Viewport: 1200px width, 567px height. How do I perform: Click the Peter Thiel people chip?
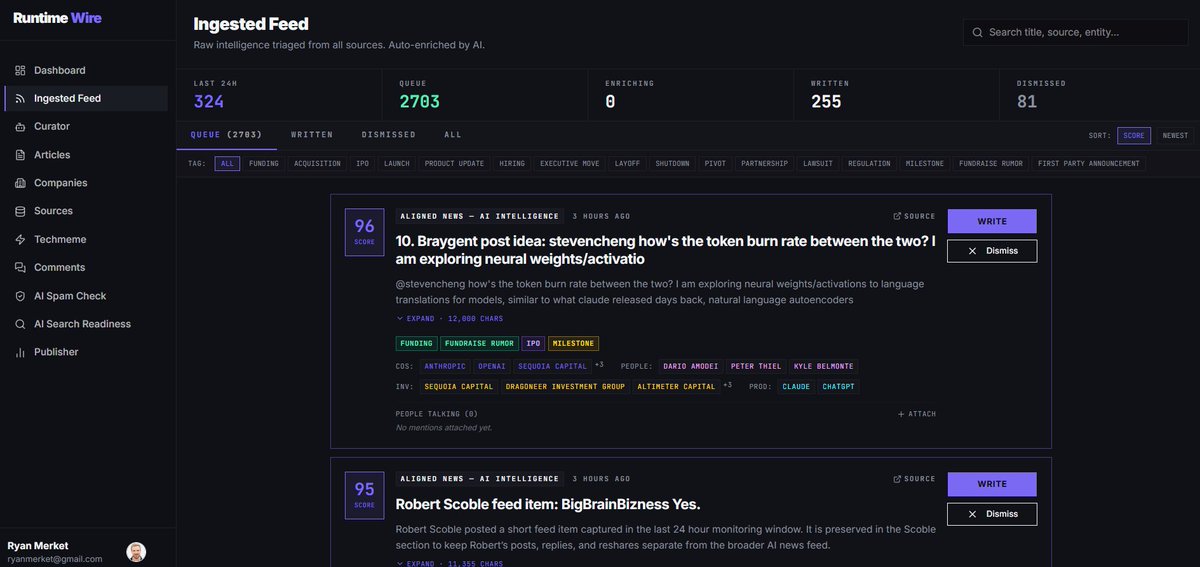pos(756,367)
